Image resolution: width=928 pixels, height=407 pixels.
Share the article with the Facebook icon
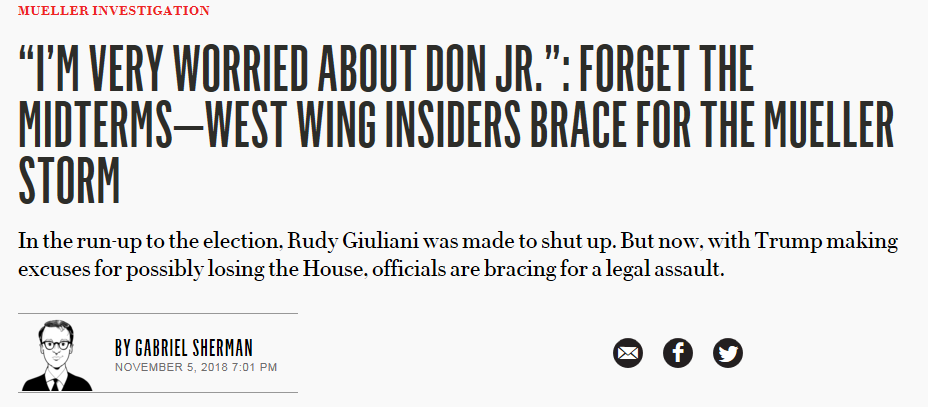(678, 353)
